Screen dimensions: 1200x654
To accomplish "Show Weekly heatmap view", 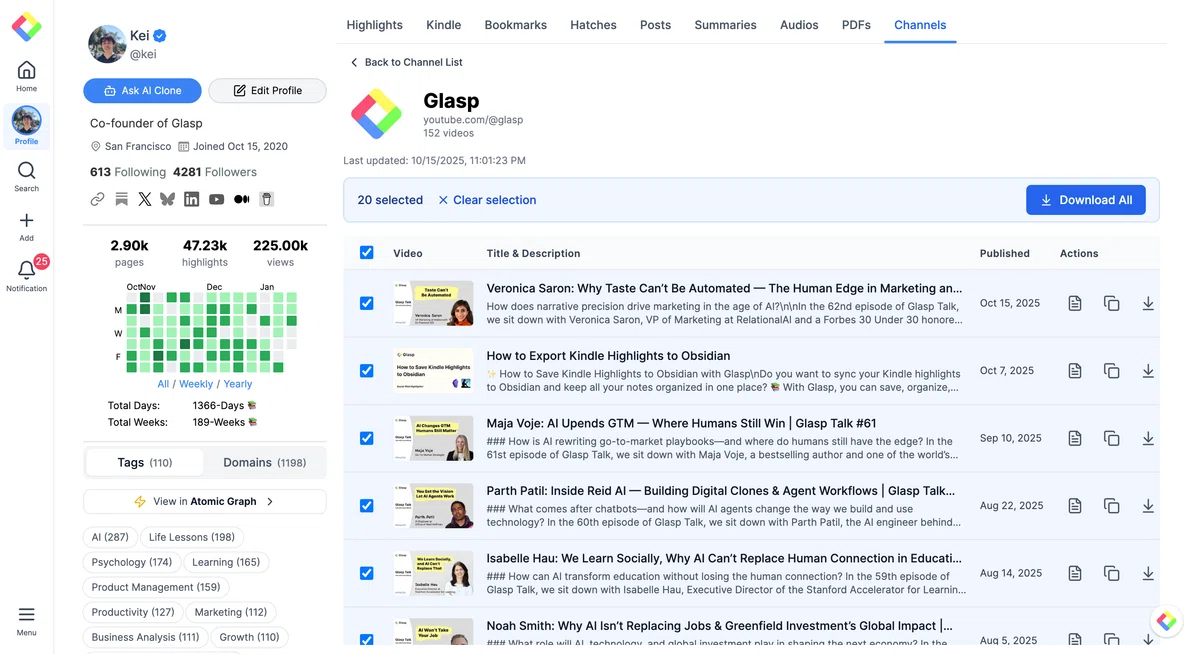I will (x=196, y=384).
